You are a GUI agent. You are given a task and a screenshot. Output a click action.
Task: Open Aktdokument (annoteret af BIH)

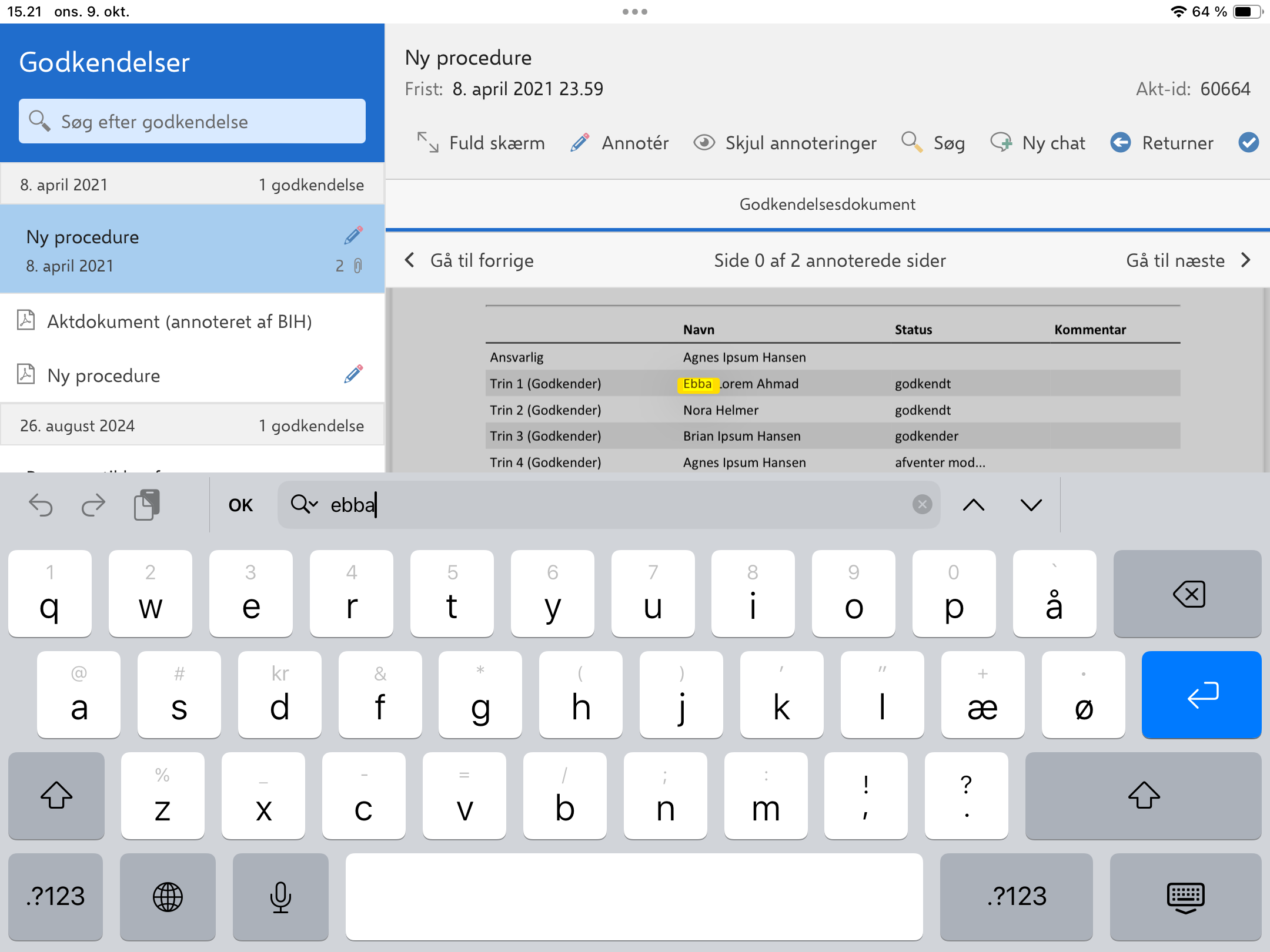pos(192,321)
